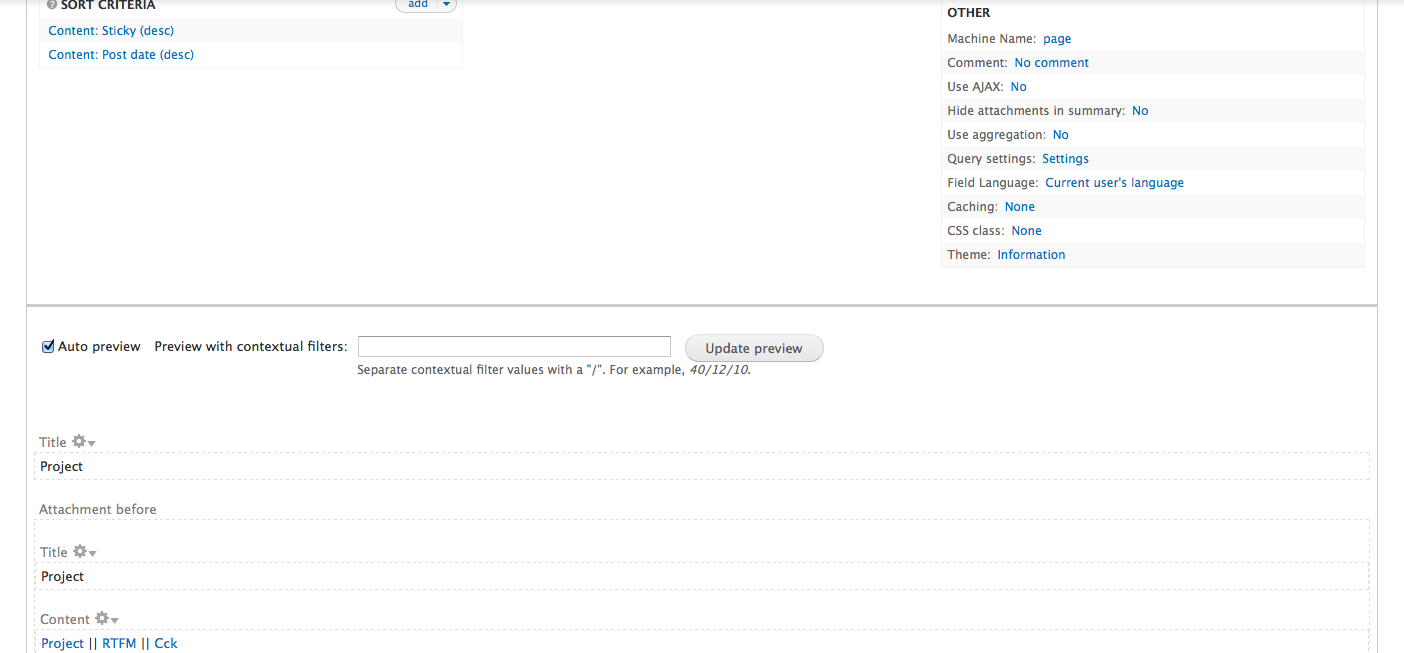1404x653 pixels.
Task: Open the Content: Sticky (desc) sort criterion
Action: [x=111, y=31]
